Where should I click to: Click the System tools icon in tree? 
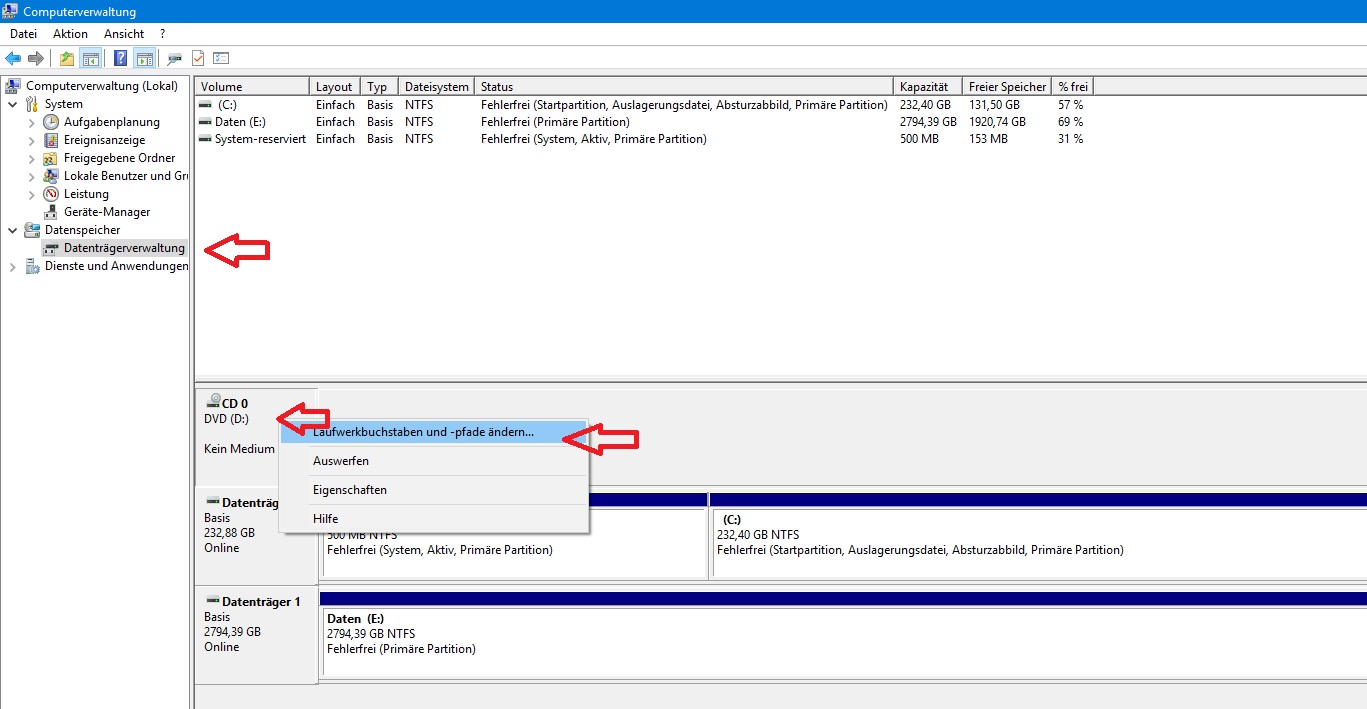[32, 104]
